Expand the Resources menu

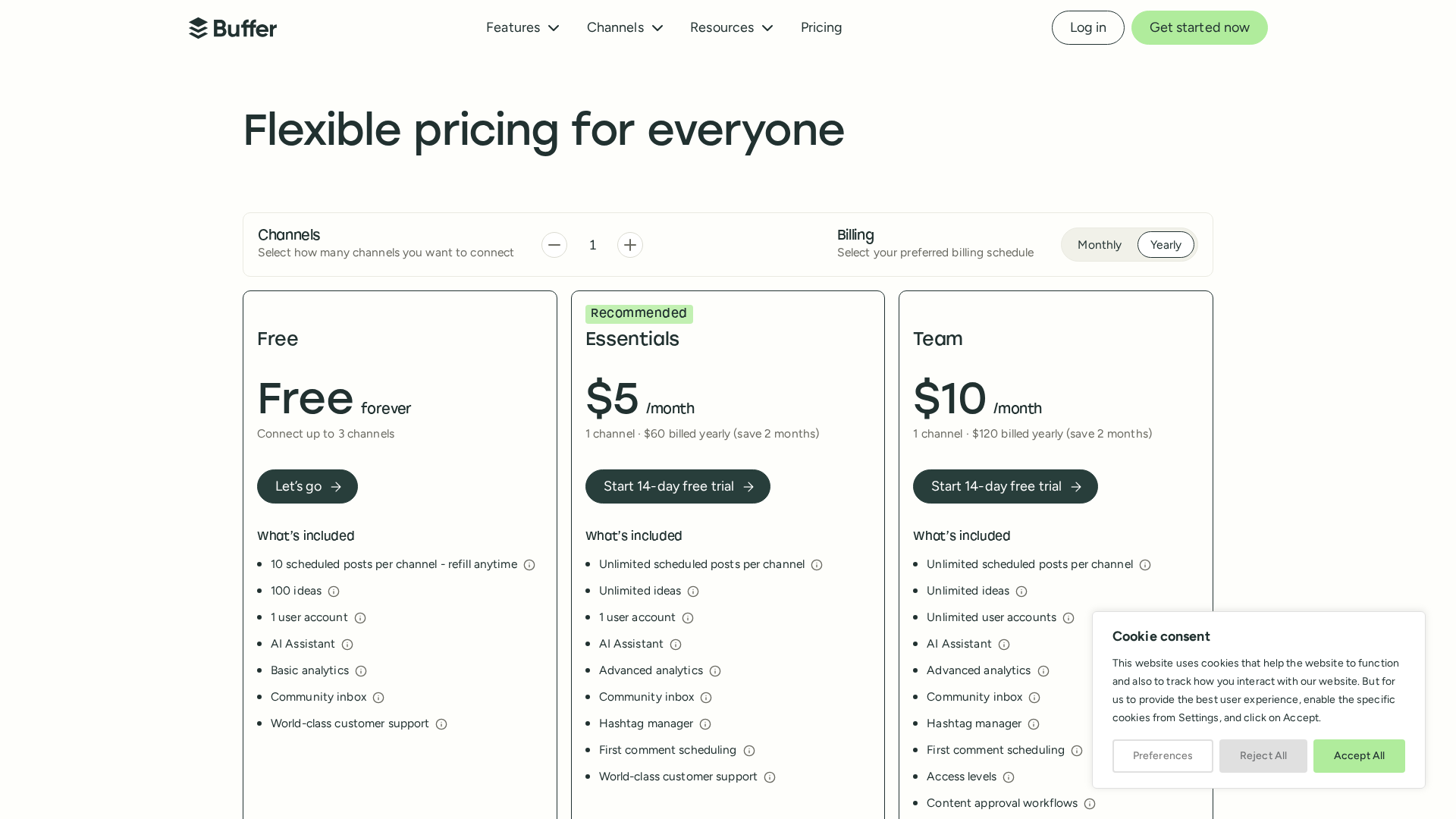(x=731, y=28)
